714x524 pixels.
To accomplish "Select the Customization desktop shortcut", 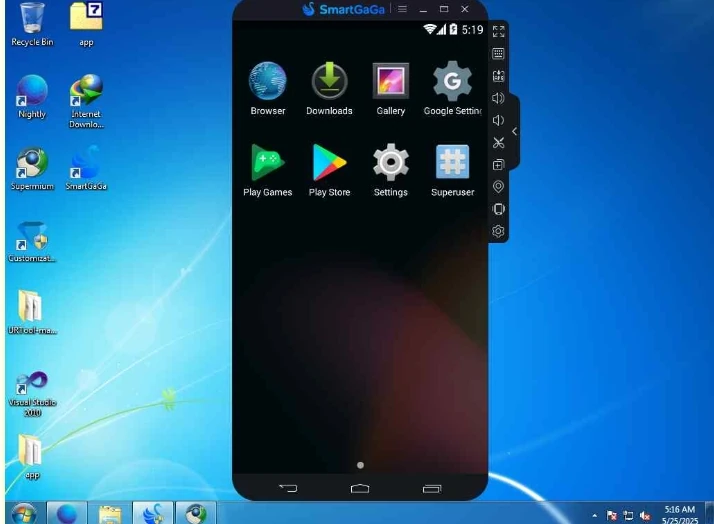I will click(32, 242).
